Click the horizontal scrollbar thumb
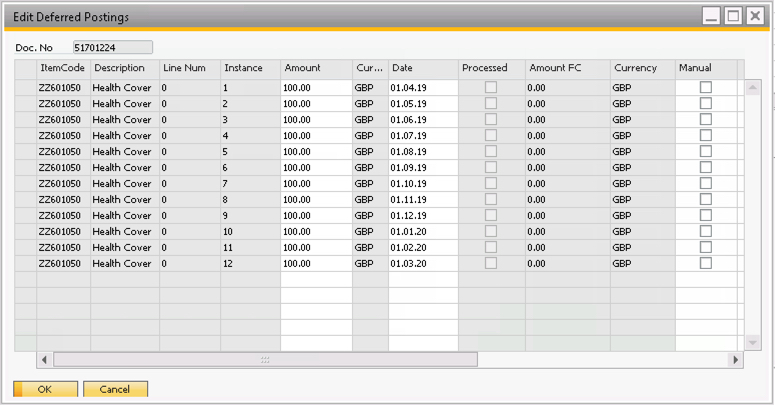The width and height of the screenshot is (775, 406). click(x=265, y=360)
